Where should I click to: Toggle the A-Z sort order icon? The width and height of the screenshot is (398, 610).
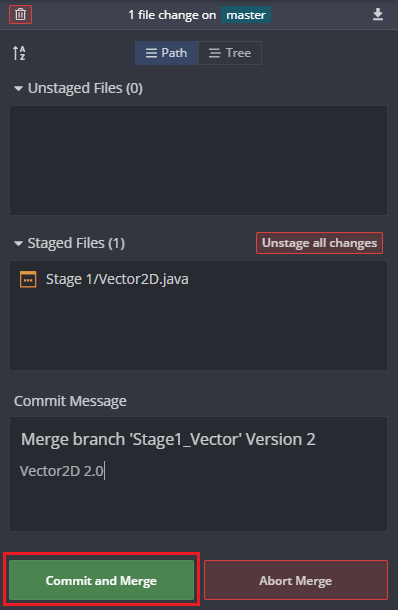click(19, 53)
